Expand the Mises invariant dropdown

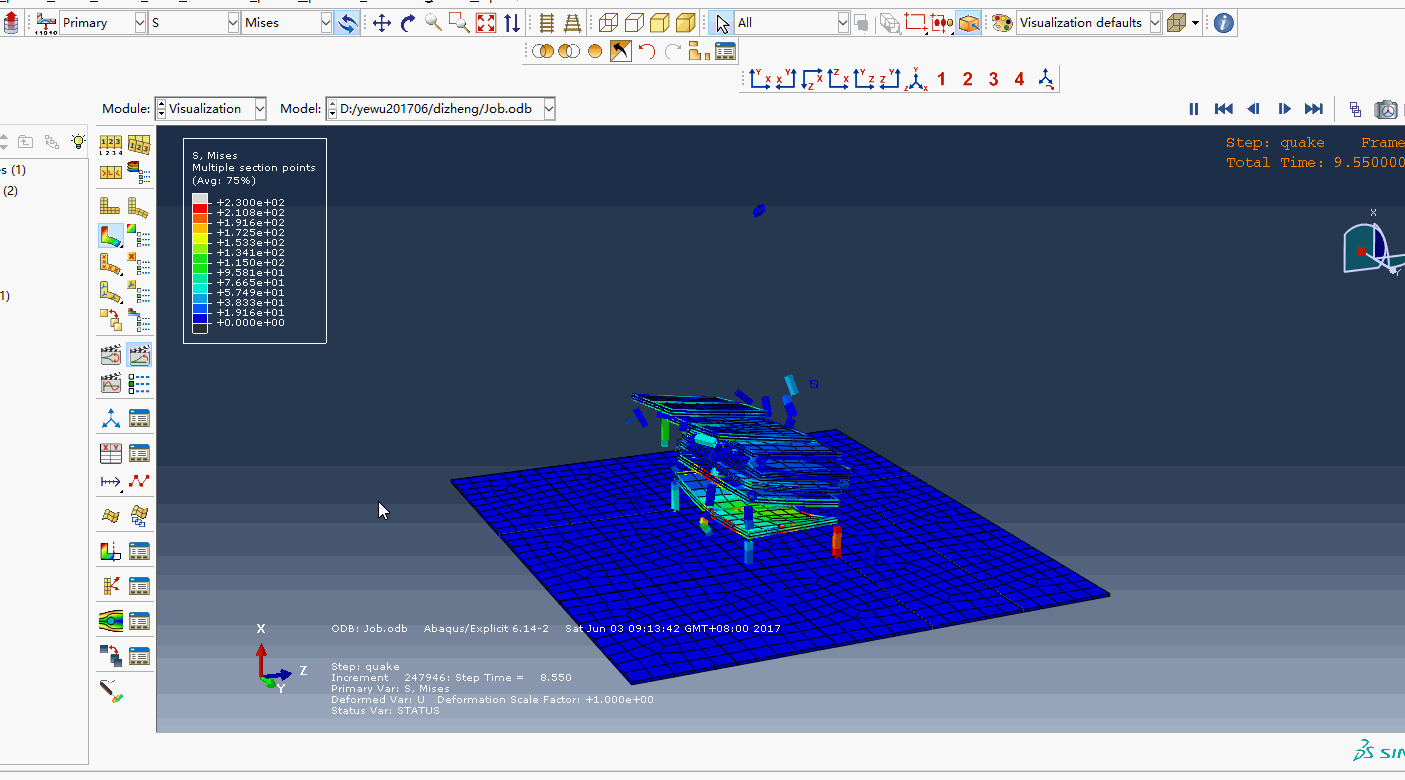click(326, 23)
